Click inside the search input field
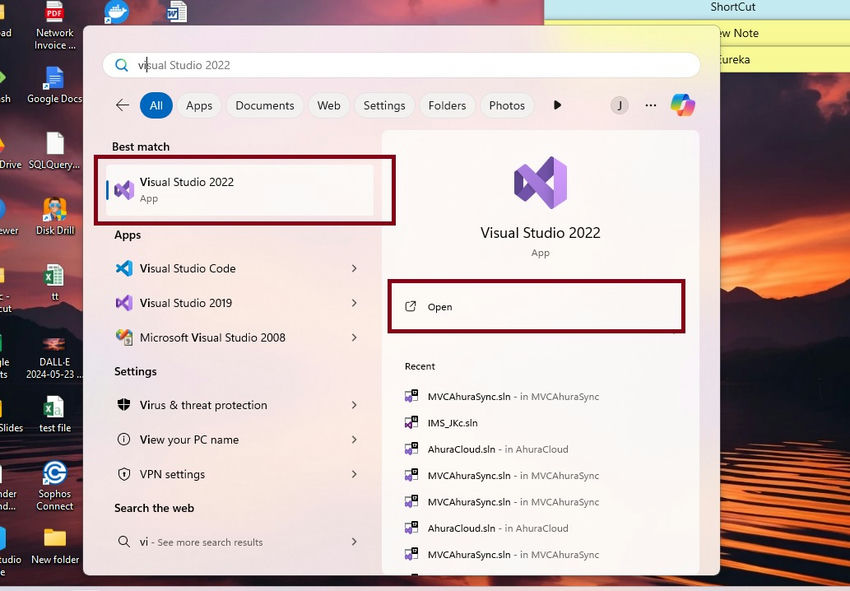The height and width of the screenshot is (591, 850). tap(400, 64)
